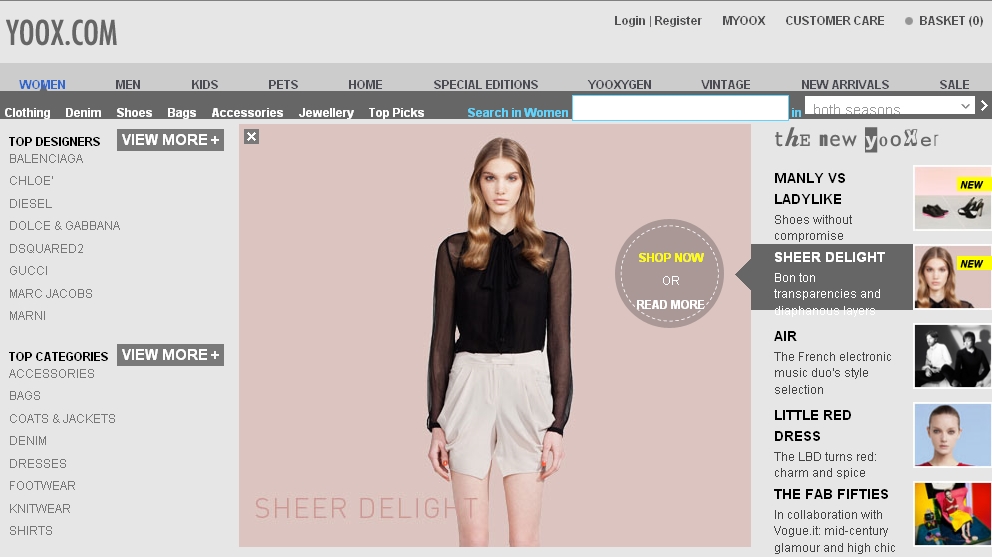This screenshot has width=992, height=557.
Task: Open the COATS & JACKETS category
Action: coord(62,419)
